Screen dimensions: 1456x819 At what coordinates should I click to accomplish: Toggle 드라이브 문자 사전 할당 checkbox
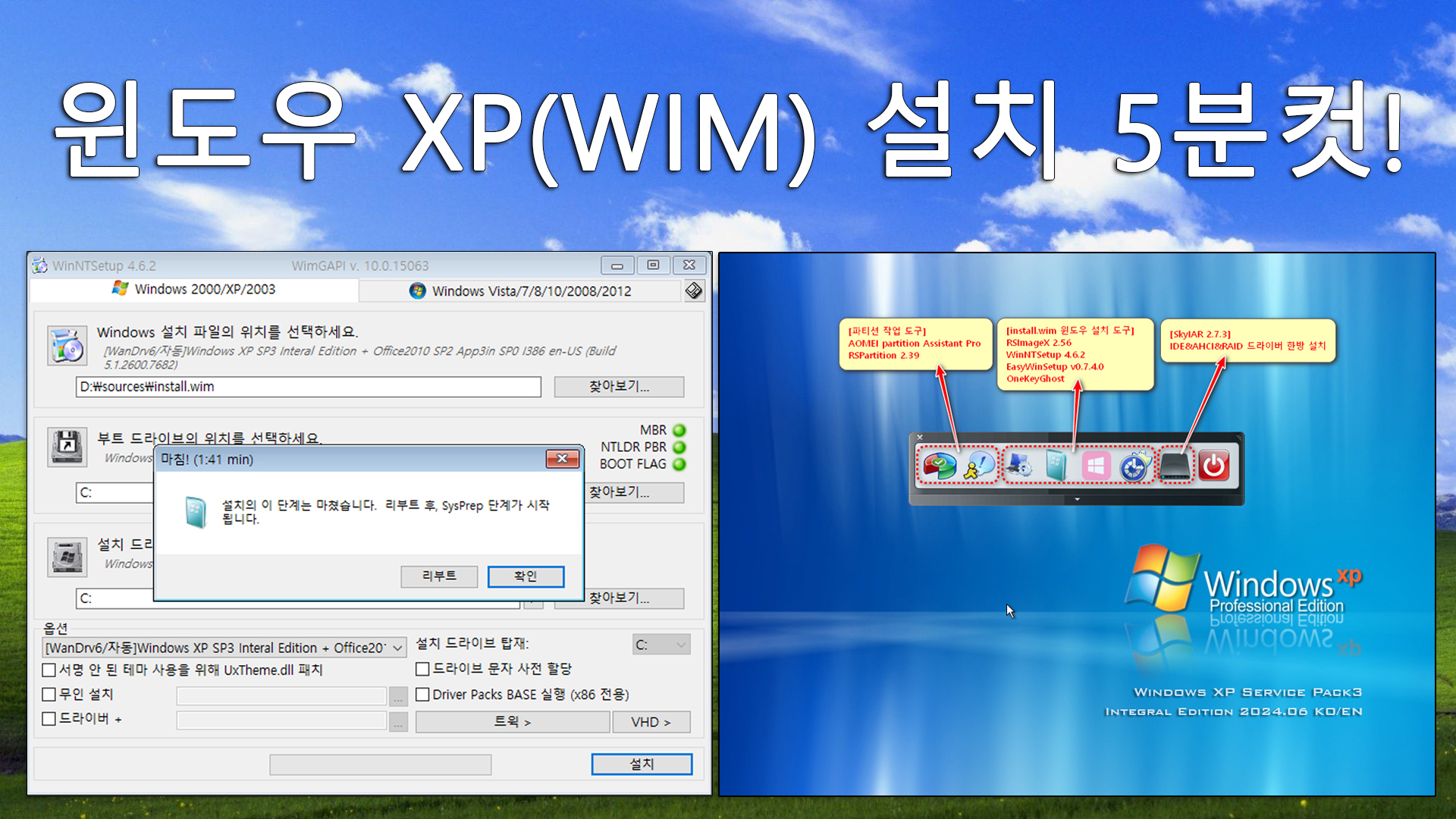(423, 669)
